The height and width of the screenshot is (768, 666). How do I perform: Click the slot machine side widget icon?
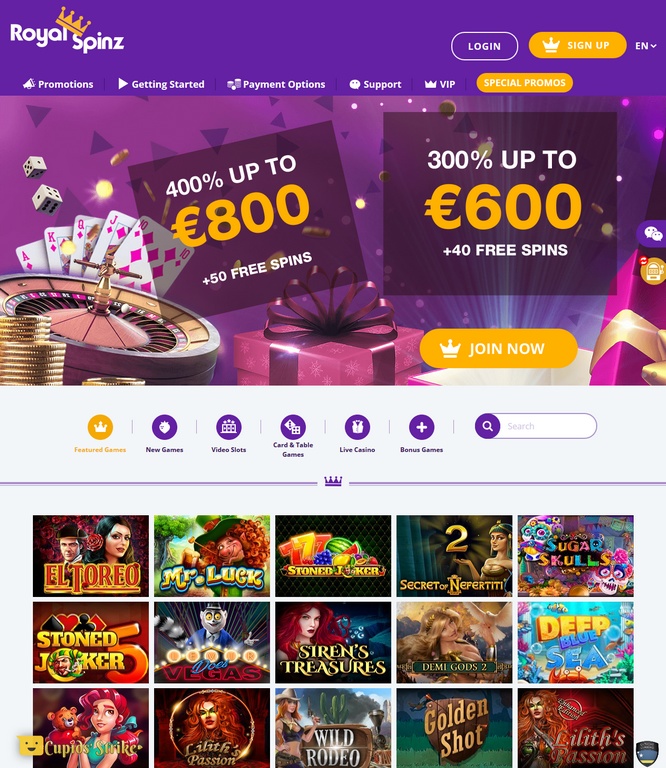654,270
